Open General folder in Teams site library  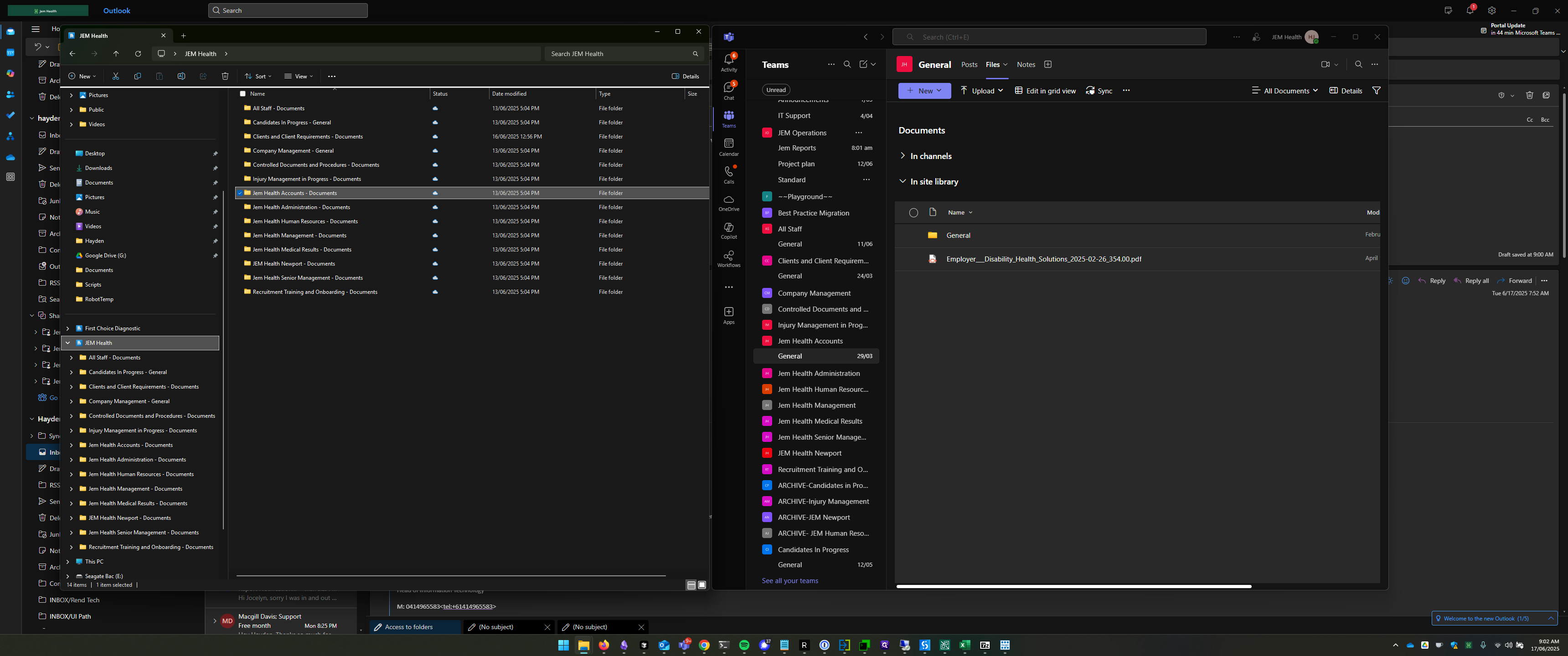958,235
